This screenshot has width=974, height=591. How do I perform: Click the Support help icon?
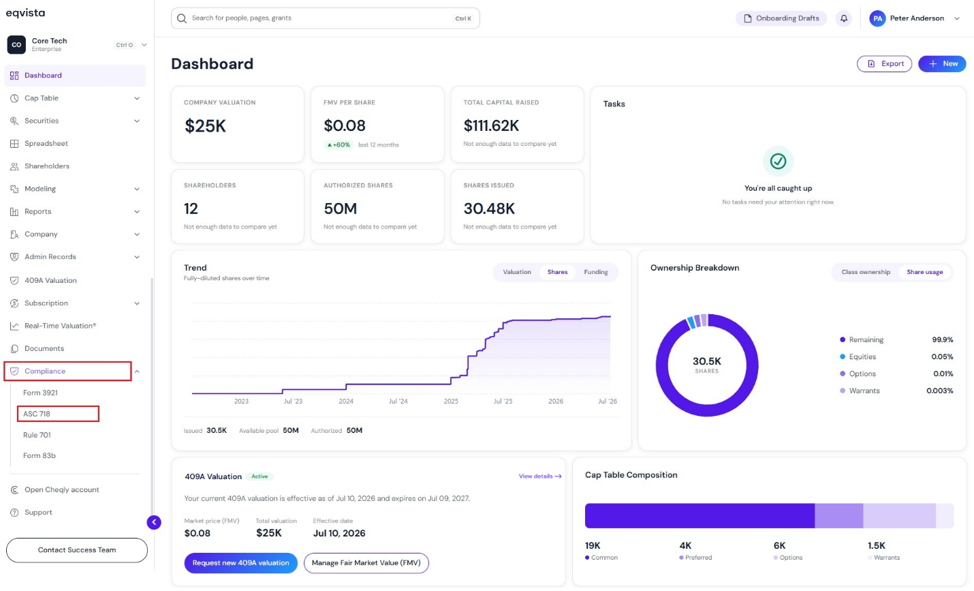[x=14, y=513]
